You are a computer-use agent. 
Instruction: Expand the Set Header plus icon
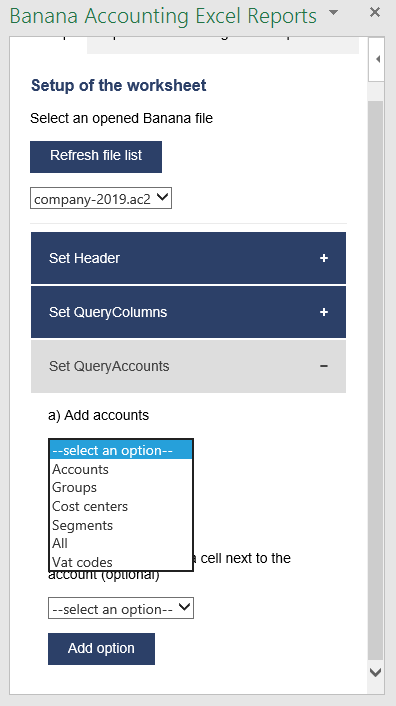point(324,258)
